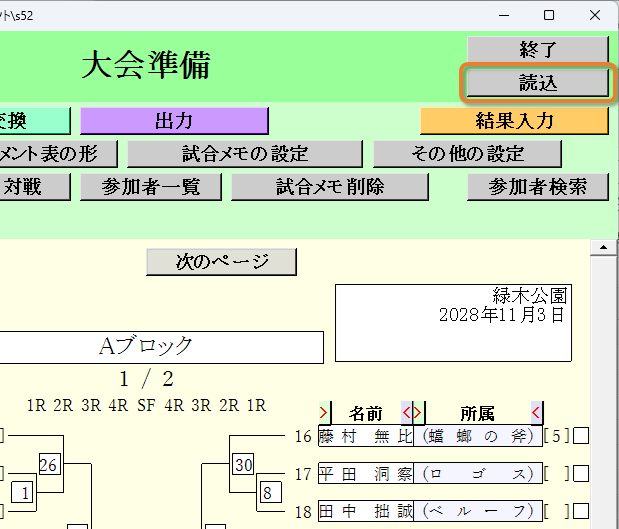Open the 出力 purple button

(x=174, y=120)
